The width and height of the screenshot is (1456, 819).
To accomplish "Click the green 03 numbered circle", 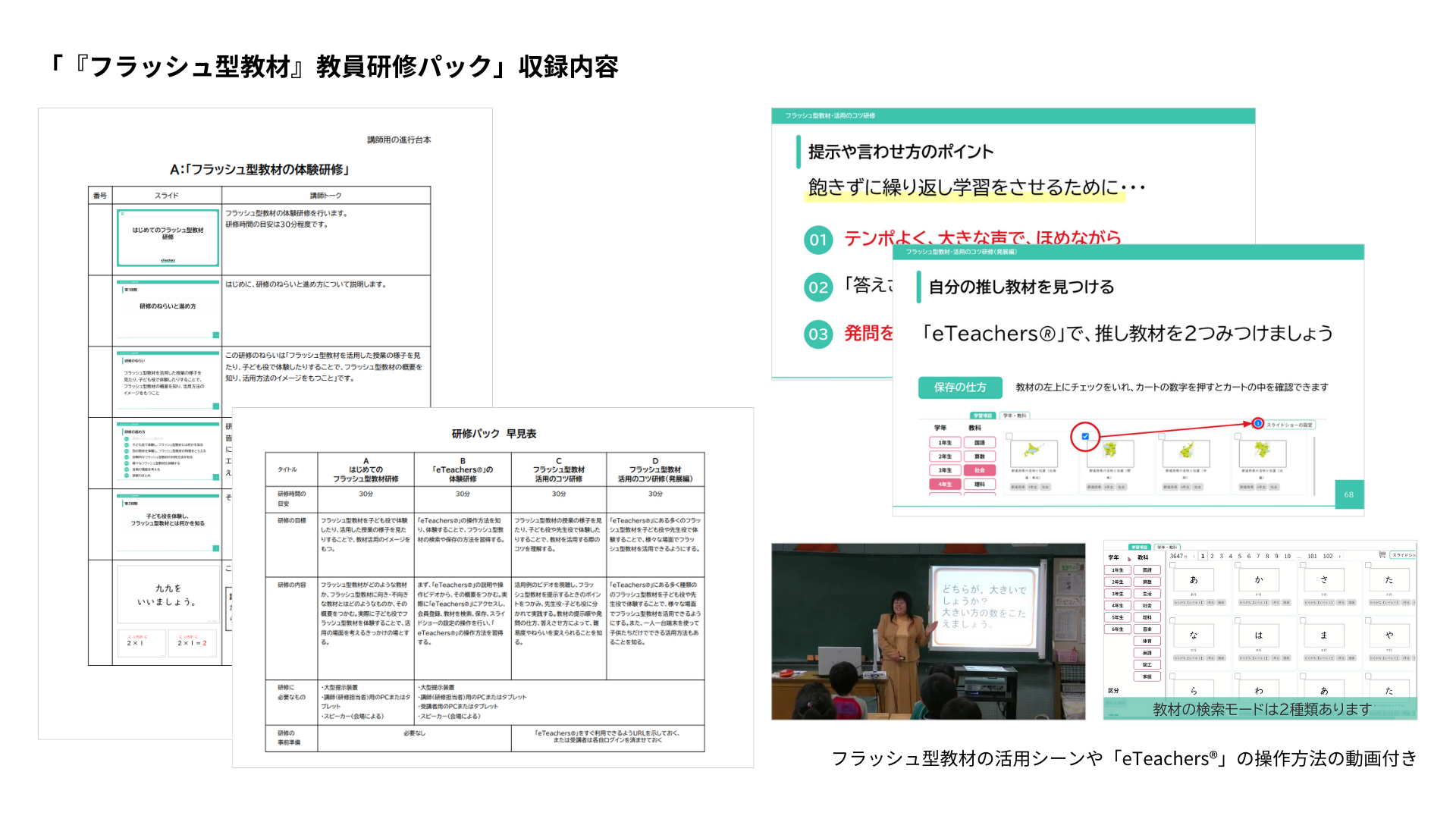I will pyautogui.click(x=818, y=334).
